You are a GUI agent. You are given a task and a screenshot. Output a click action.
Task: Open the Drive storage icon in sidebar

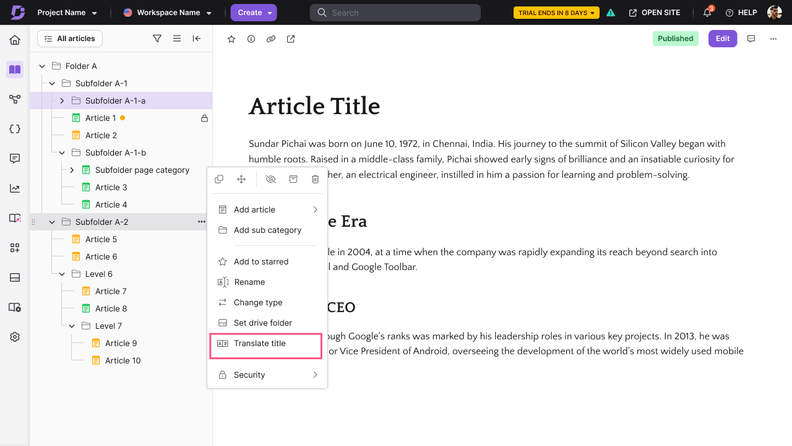[x=15, y=277]
